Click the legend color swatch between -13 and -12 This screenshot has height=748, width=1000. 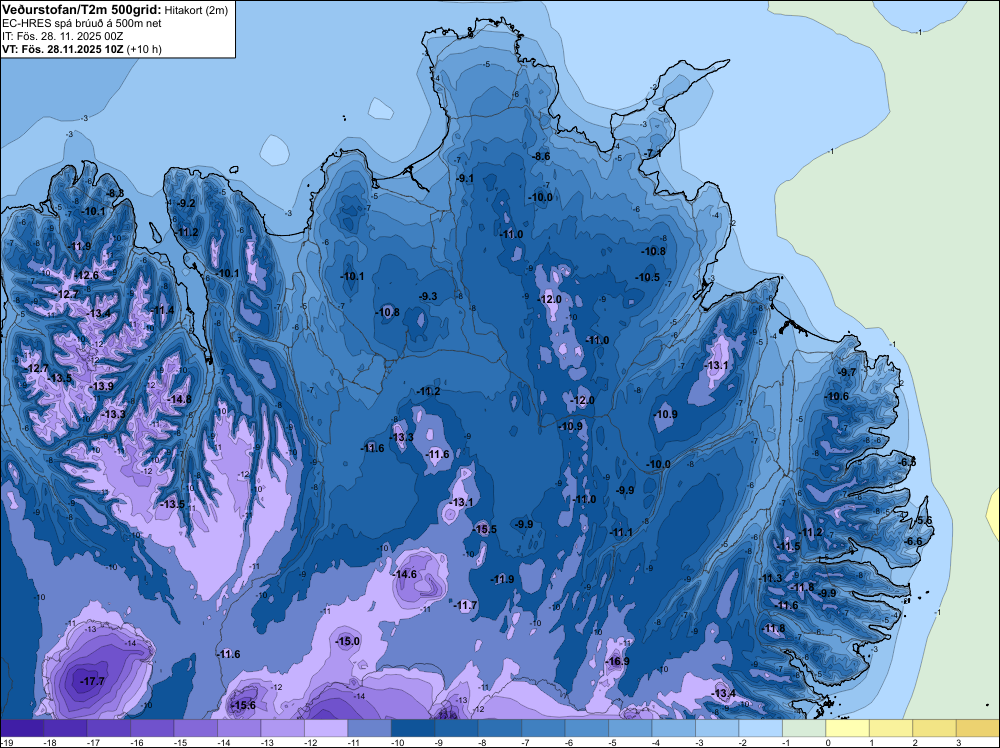(283, 728)
